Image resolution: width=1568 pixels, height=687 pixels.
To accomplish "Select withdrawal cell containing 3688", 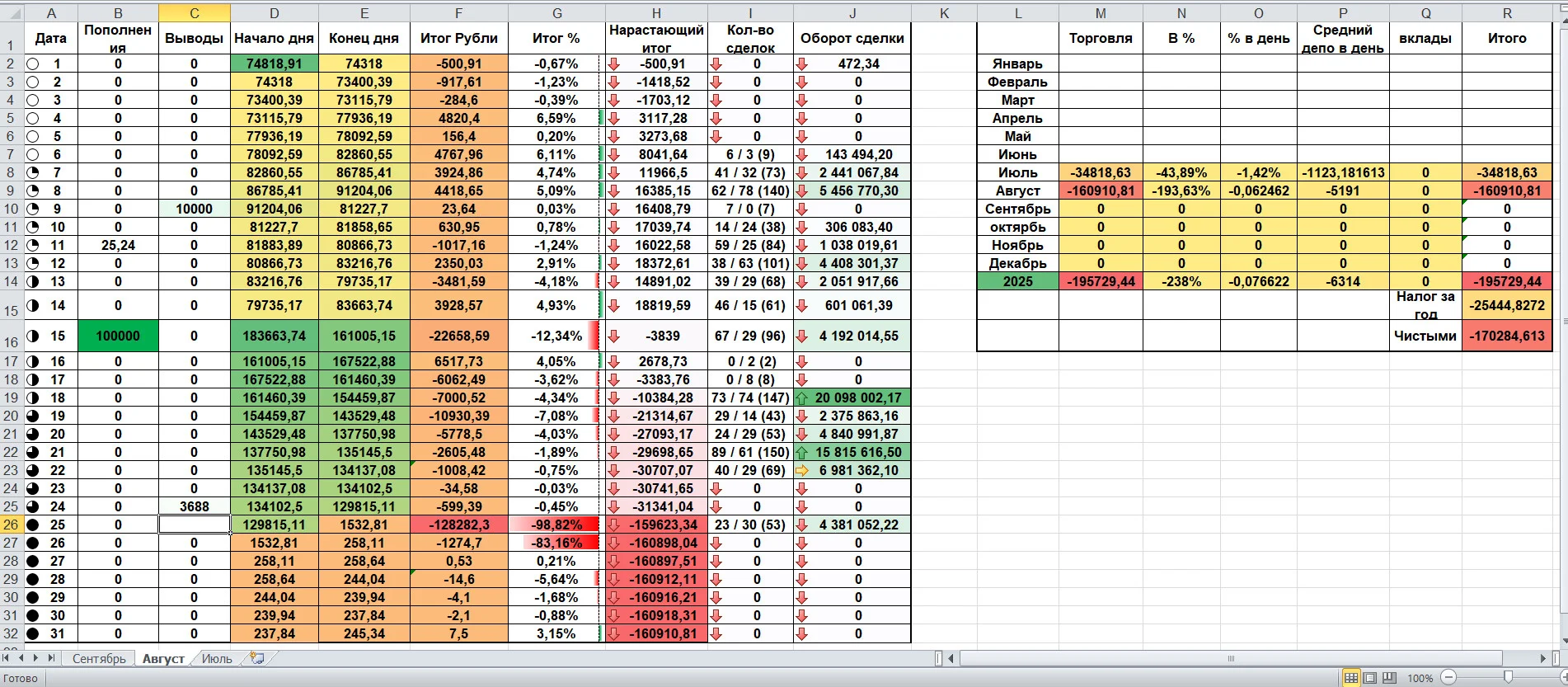I will [x=194, y=506].
